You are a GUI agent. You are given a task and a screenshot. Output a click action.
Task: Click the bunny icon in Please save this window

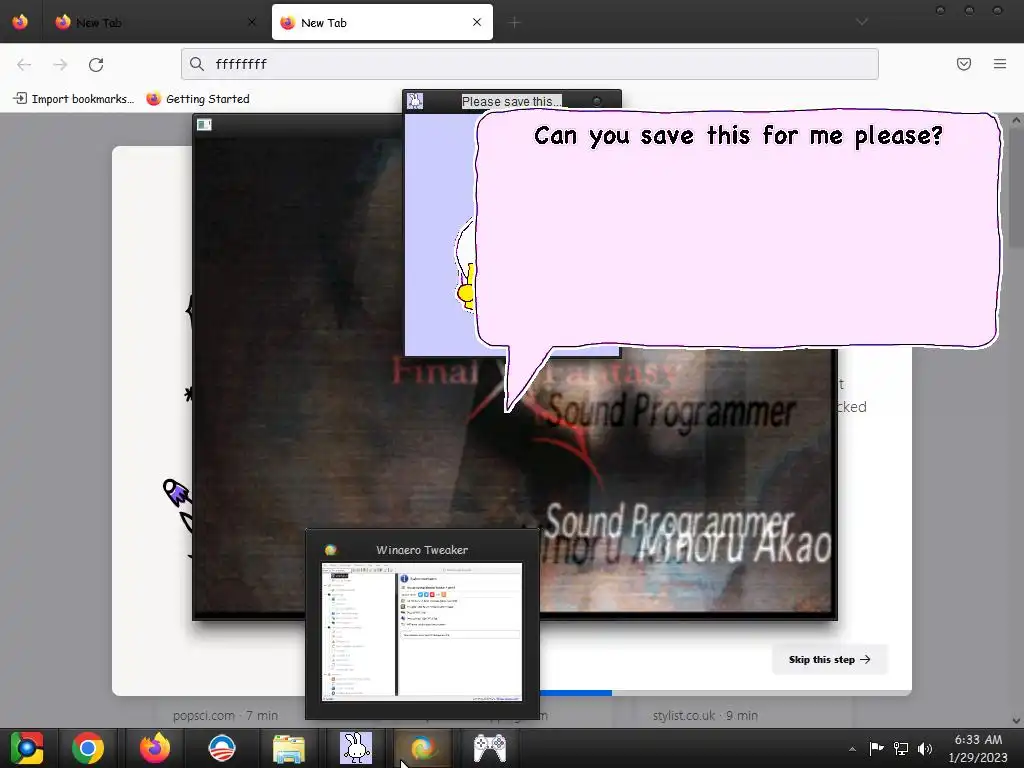click(415, 101)
